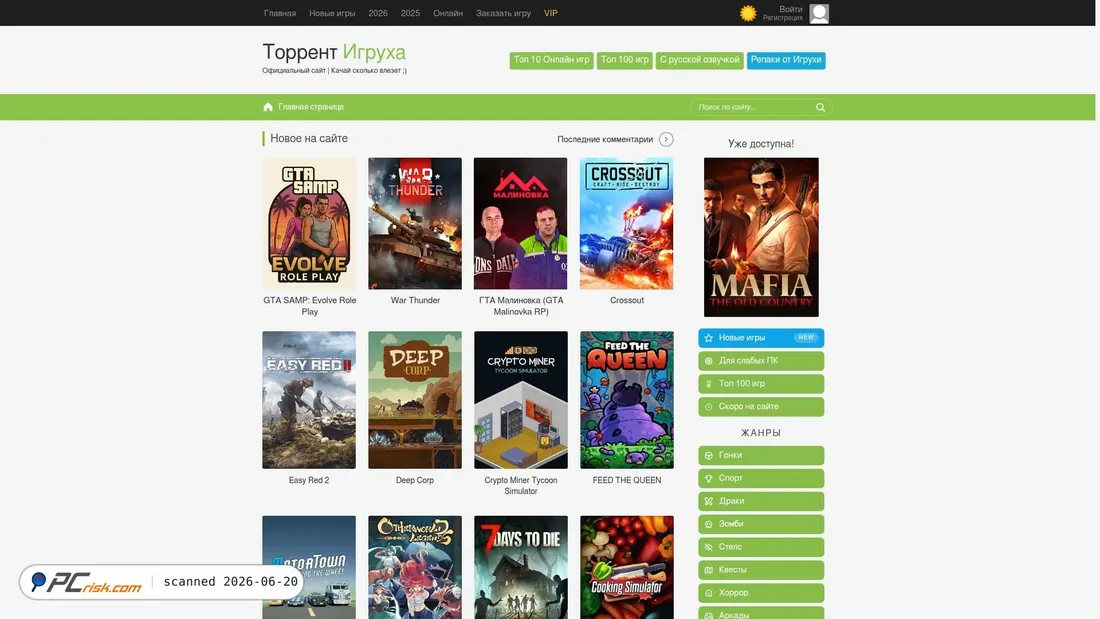Open the Гонки genre button
1100x619 pixels.
coord(761,455)
